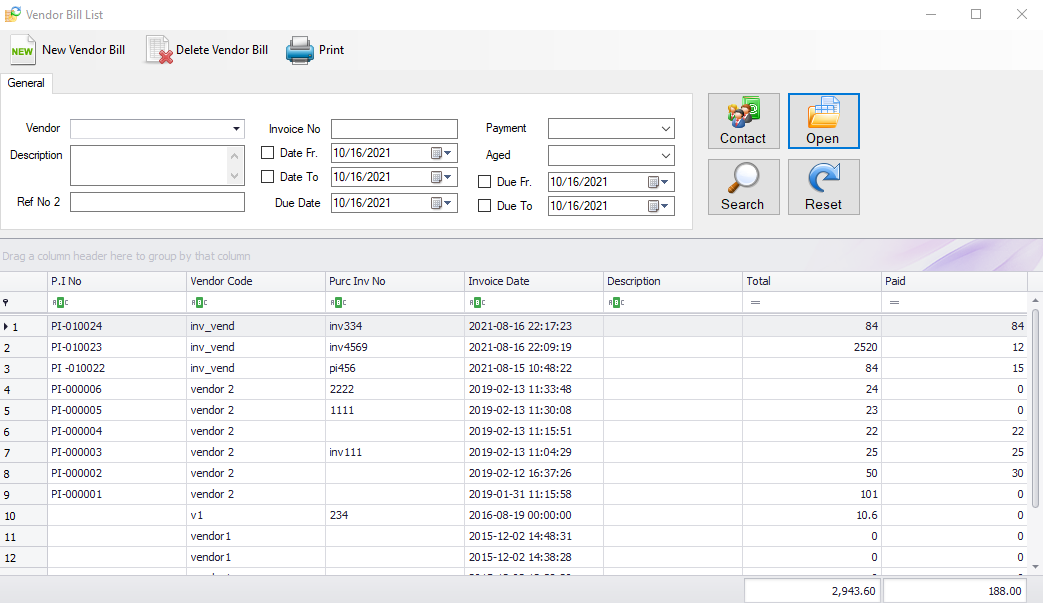This screenshot has height=603, width=1043.
Task: Click the Ref No 2 input field
Action: tap(158, 202)
